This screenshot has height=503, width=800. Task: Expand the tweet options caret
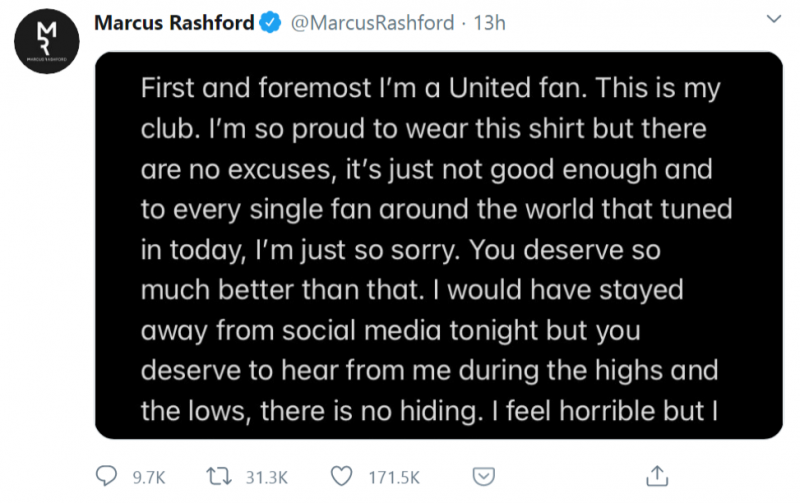coord(770,19)
